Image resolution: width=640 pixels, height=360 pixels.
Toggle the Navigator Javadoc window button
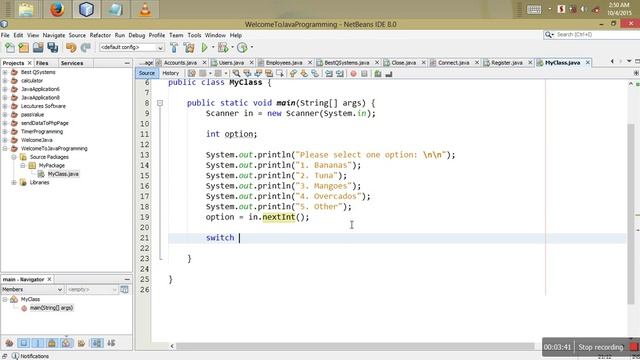(x=124, y=289)
